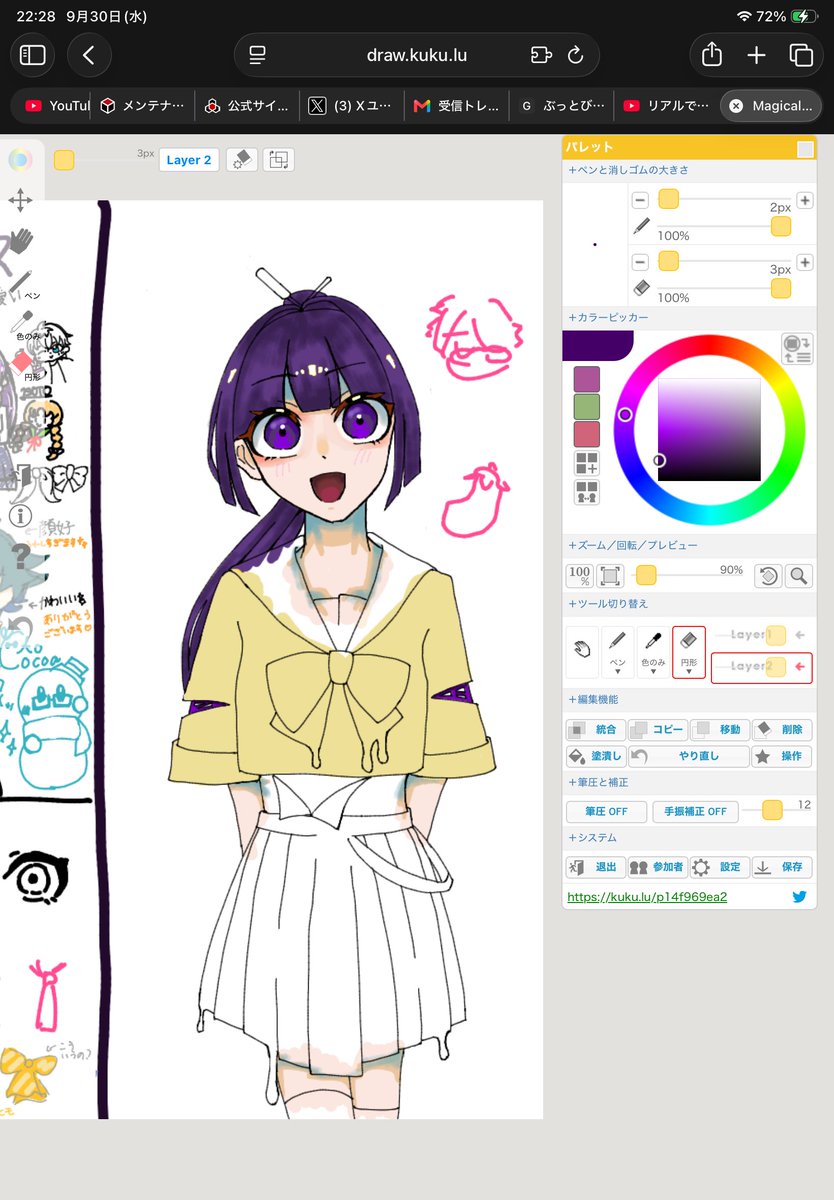
Task: Open the ペン tool dropdown in palette
Action: 618,653
